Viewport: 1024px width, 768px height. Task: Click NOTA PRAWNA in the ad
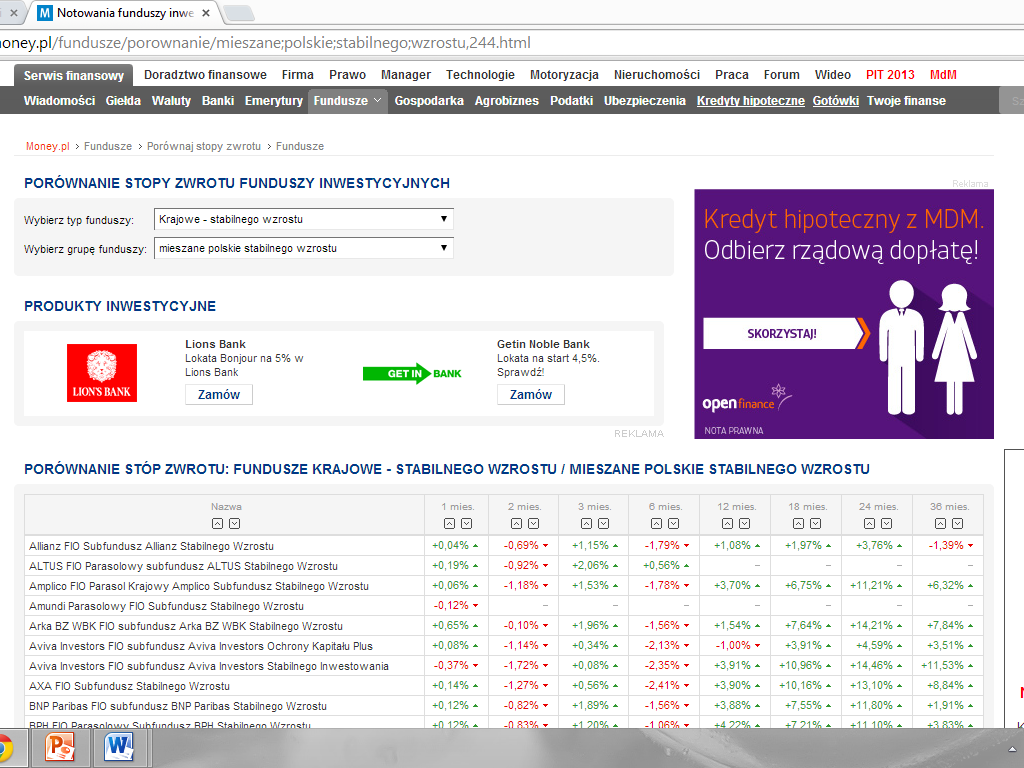pyautogui.click(x=733, y=431)
